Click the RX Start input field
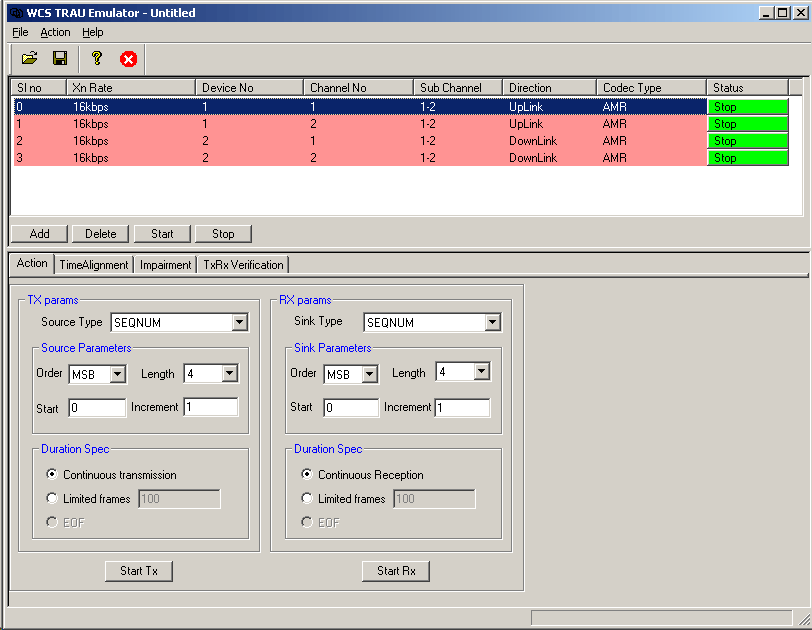This screenshot has width=812, height=630. (351, 407)
